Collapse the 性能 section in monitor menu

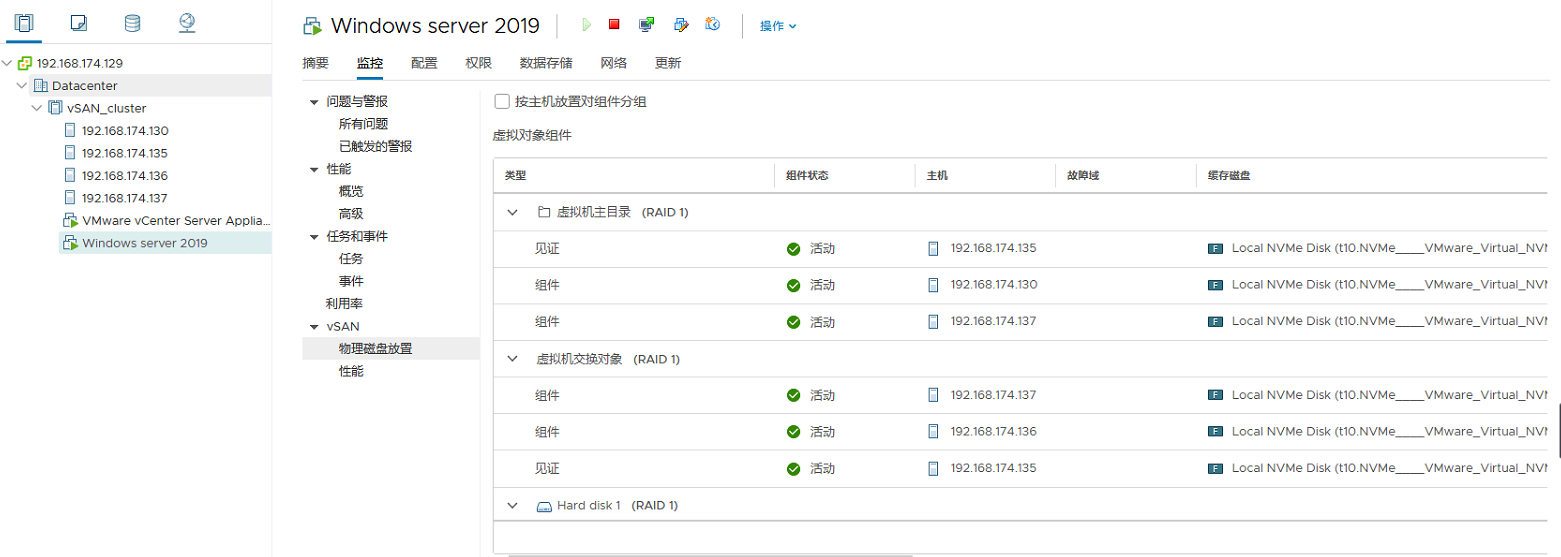[x=315, y=169]
